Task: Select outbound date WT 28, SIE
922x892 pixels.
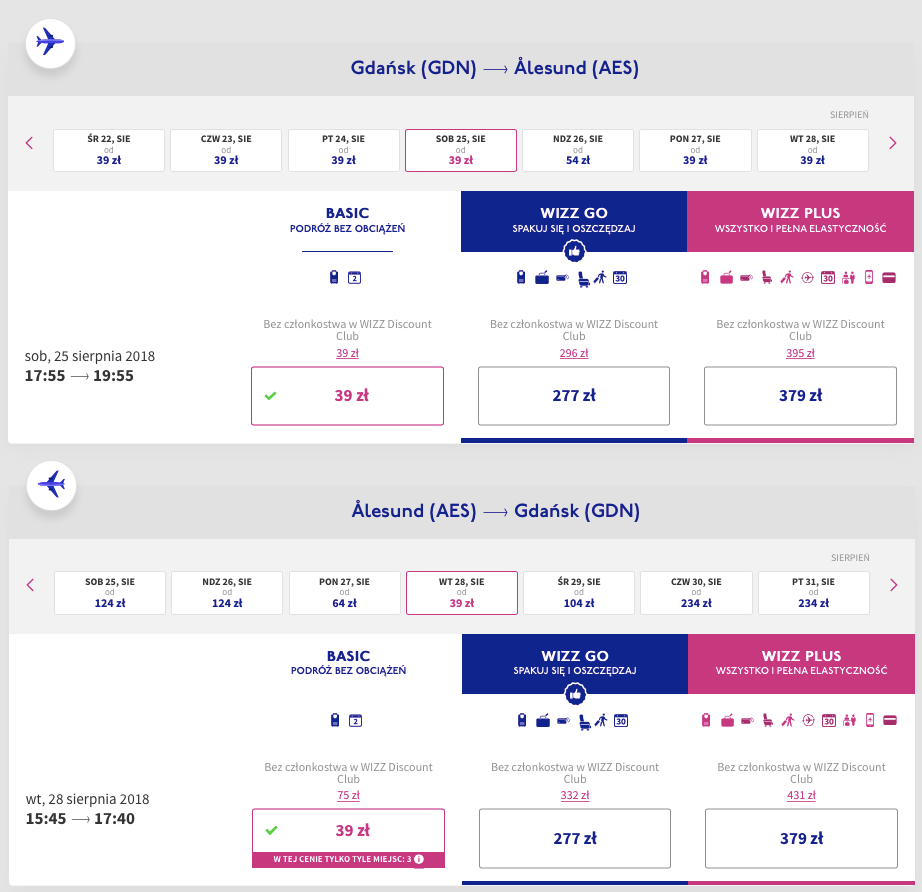Action: point(813,151)
